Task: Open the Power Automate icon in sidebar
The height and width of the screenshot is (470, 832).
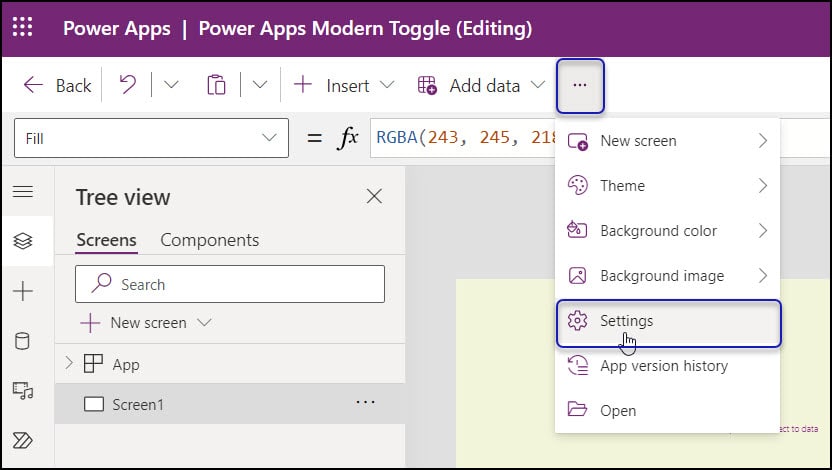Action: 22,440
